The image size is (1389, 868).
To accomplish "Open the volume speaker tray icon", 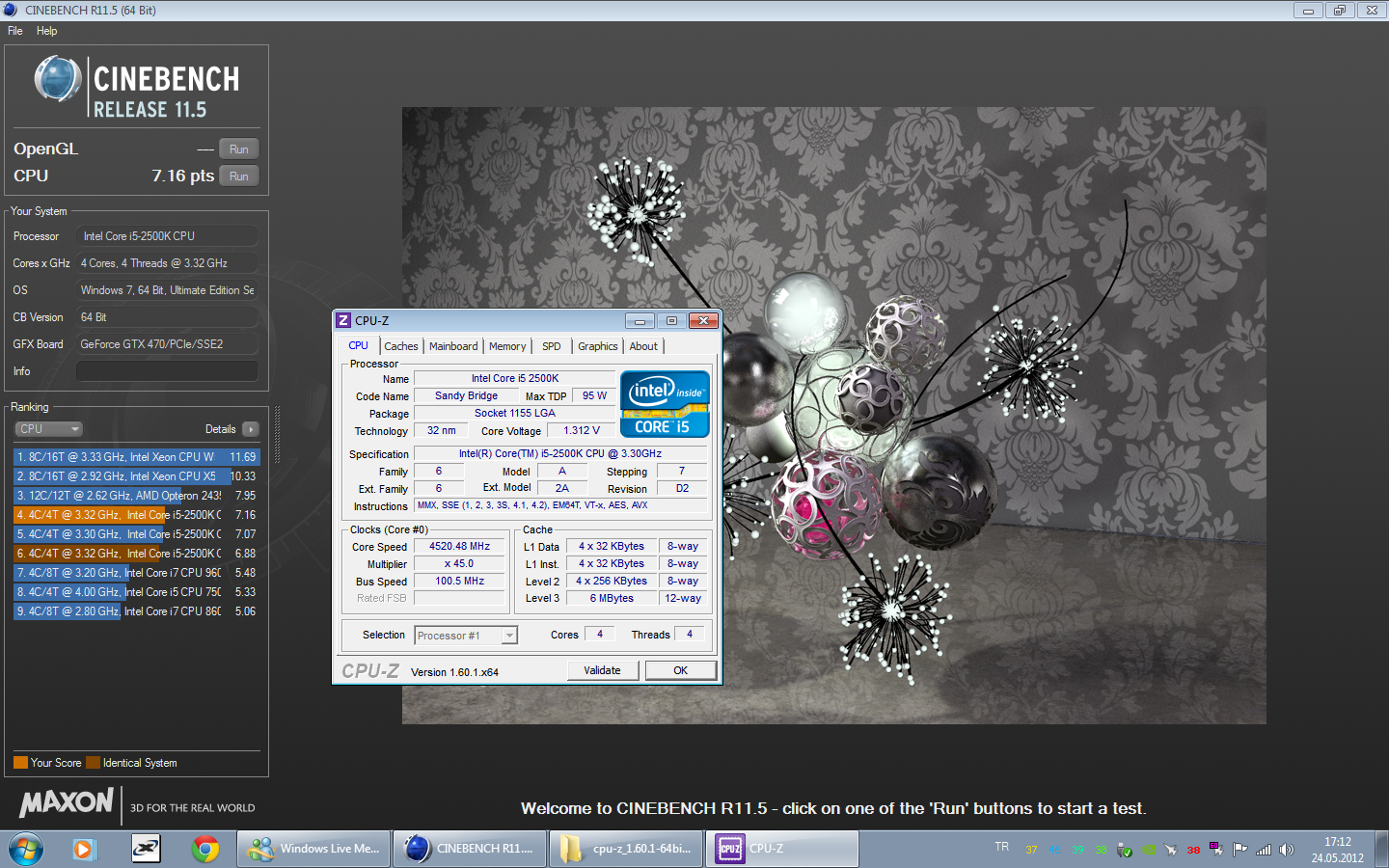I will point(1287,850).
